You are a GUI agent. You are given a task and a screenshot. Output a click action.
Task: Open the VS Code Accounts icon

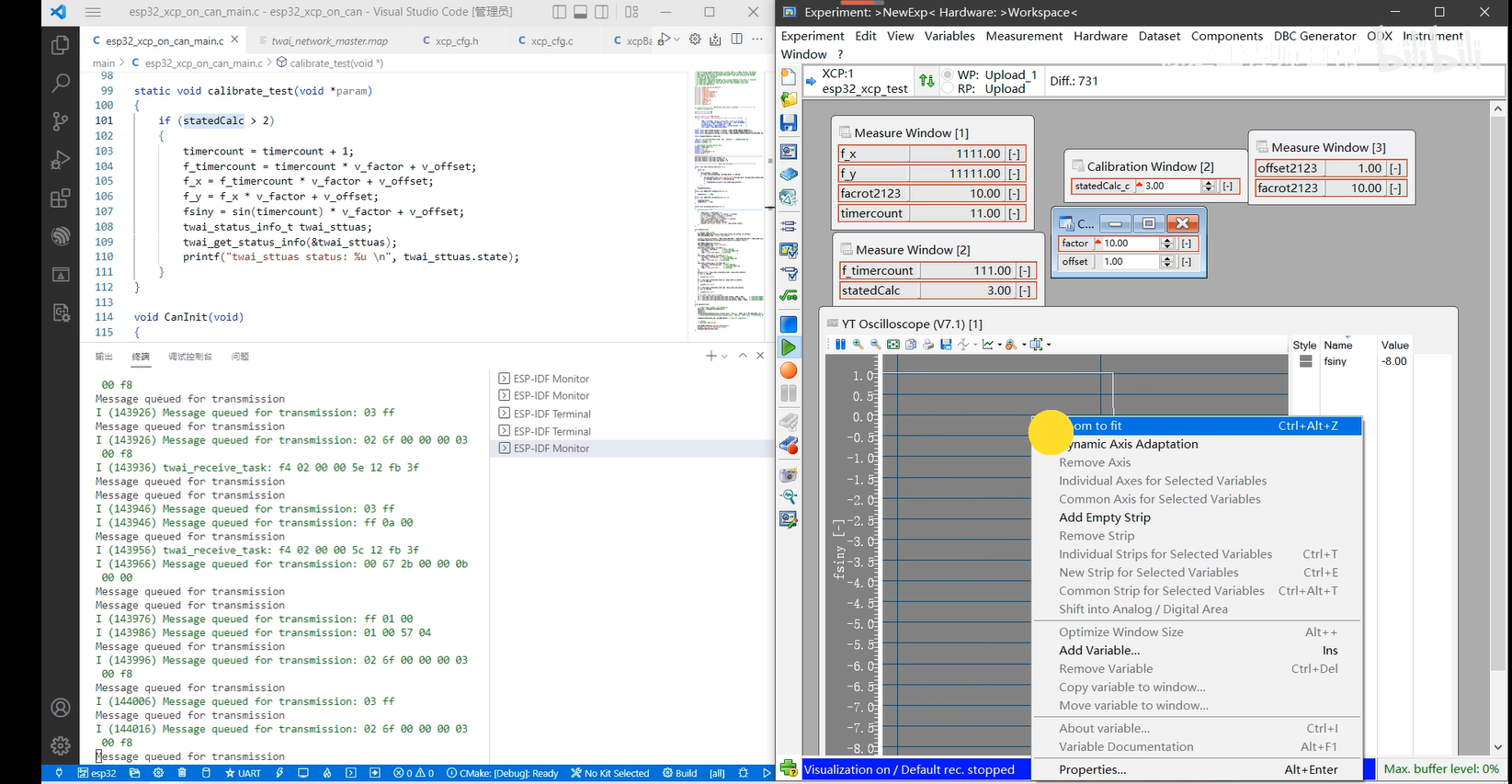[61, 708]
